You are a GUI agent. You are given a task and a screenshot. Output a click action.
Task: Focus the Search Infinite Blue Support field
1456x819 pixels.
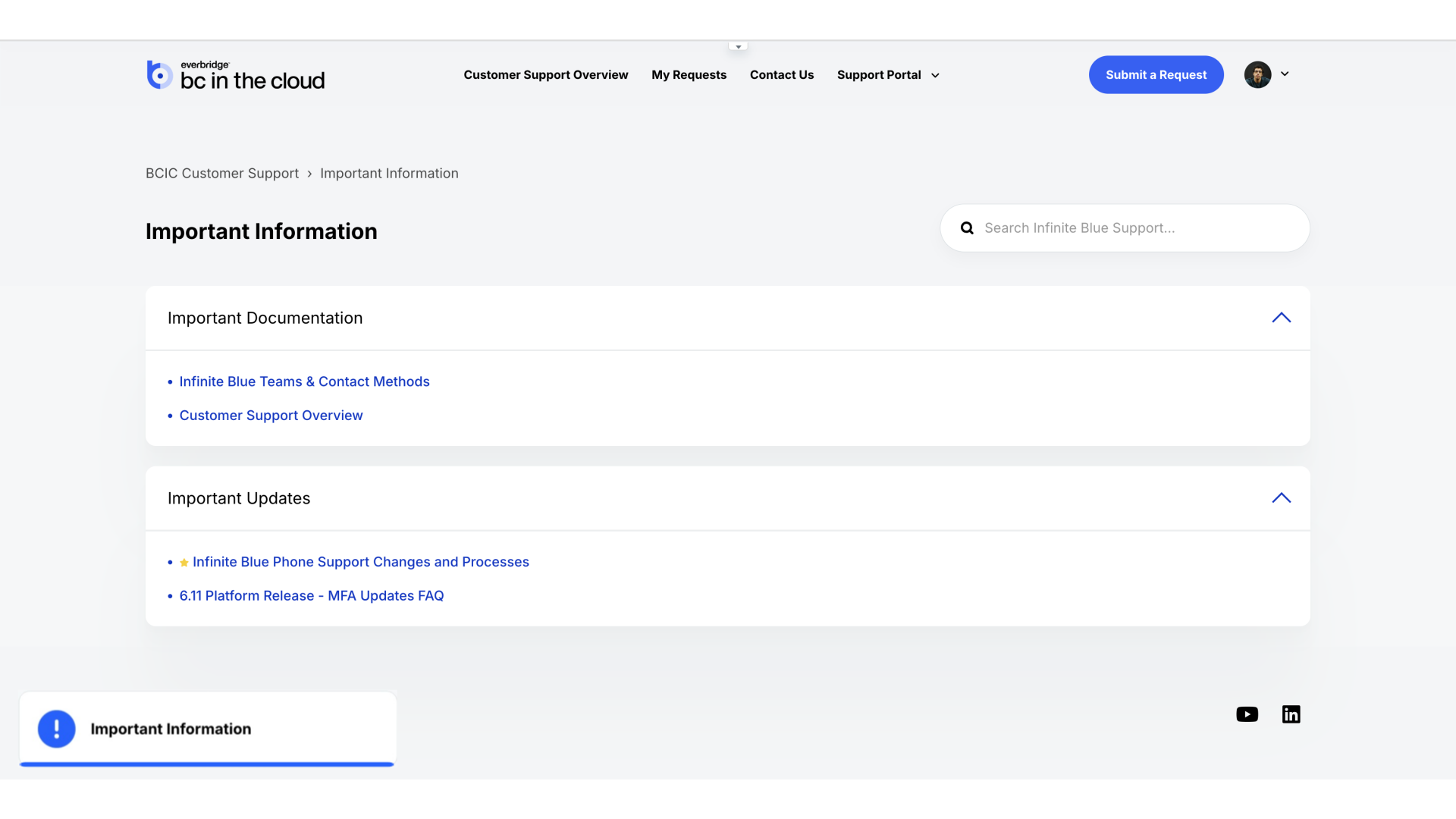tap(1125, 228)
